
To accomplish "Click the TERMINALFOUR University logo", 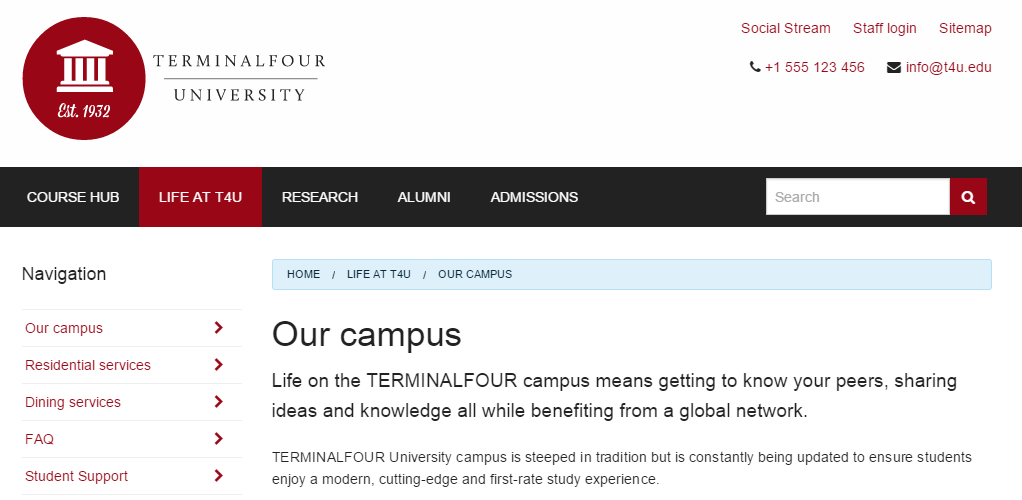I will pos(175,79).
